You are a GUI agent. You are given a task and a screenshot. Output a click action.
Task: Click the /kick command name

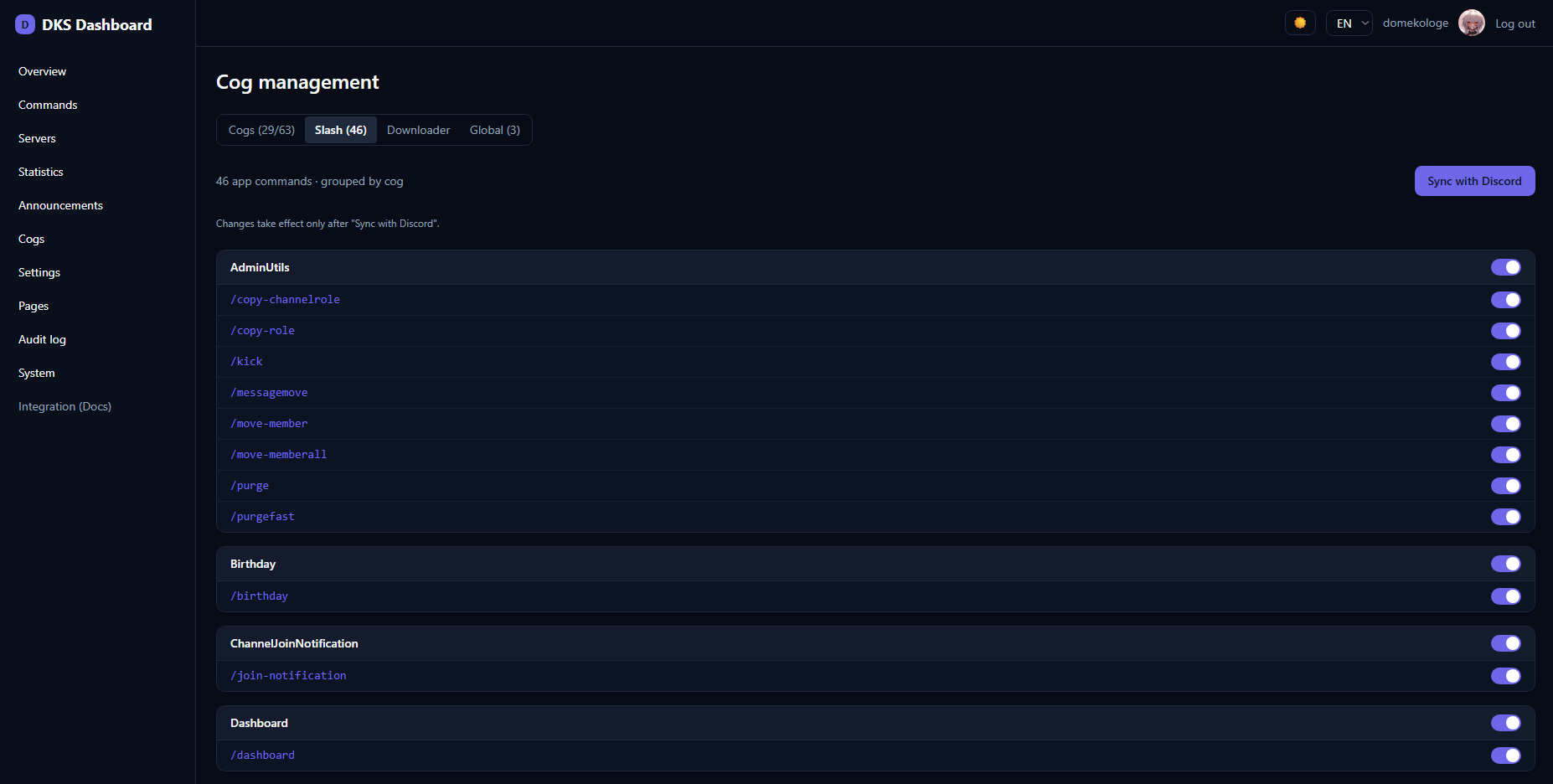click(x=246, y=362)
